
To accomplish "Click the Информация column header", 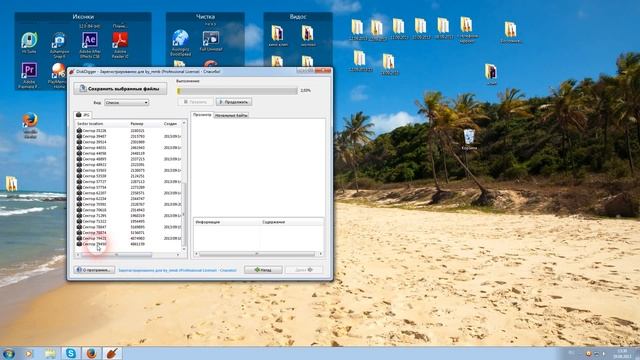I will pyautogui.click(x=227, y=222).
